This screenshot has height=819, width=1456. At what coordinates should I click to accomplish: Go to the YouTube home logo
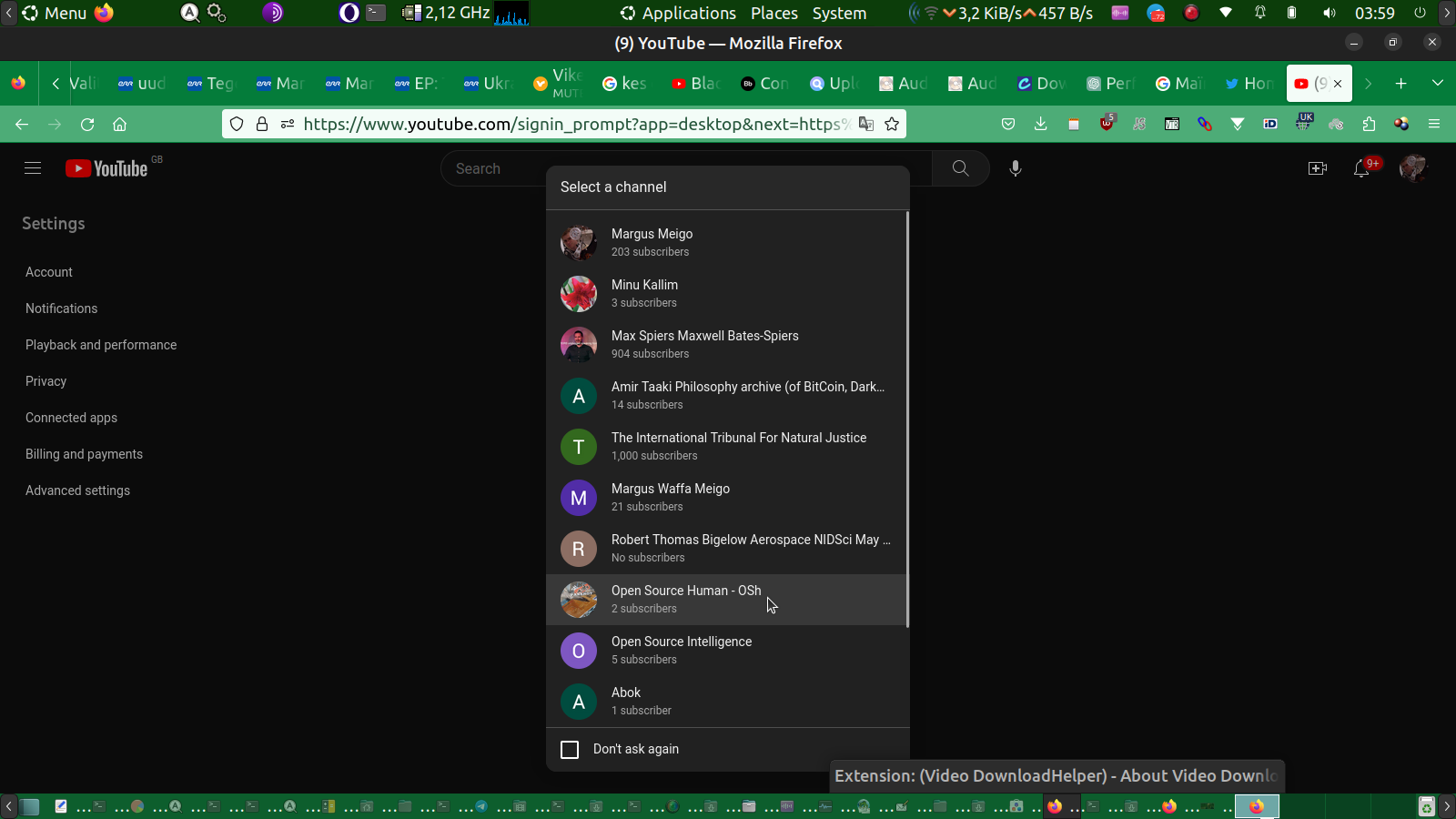click(x=106, y=168)
